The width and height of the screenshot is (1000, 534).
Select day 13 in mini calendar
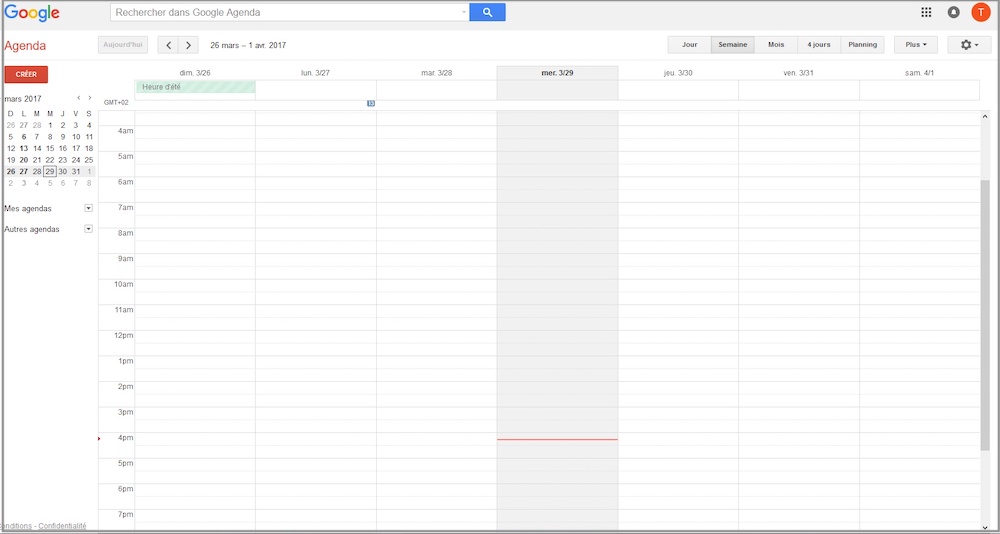pos(24,148)
